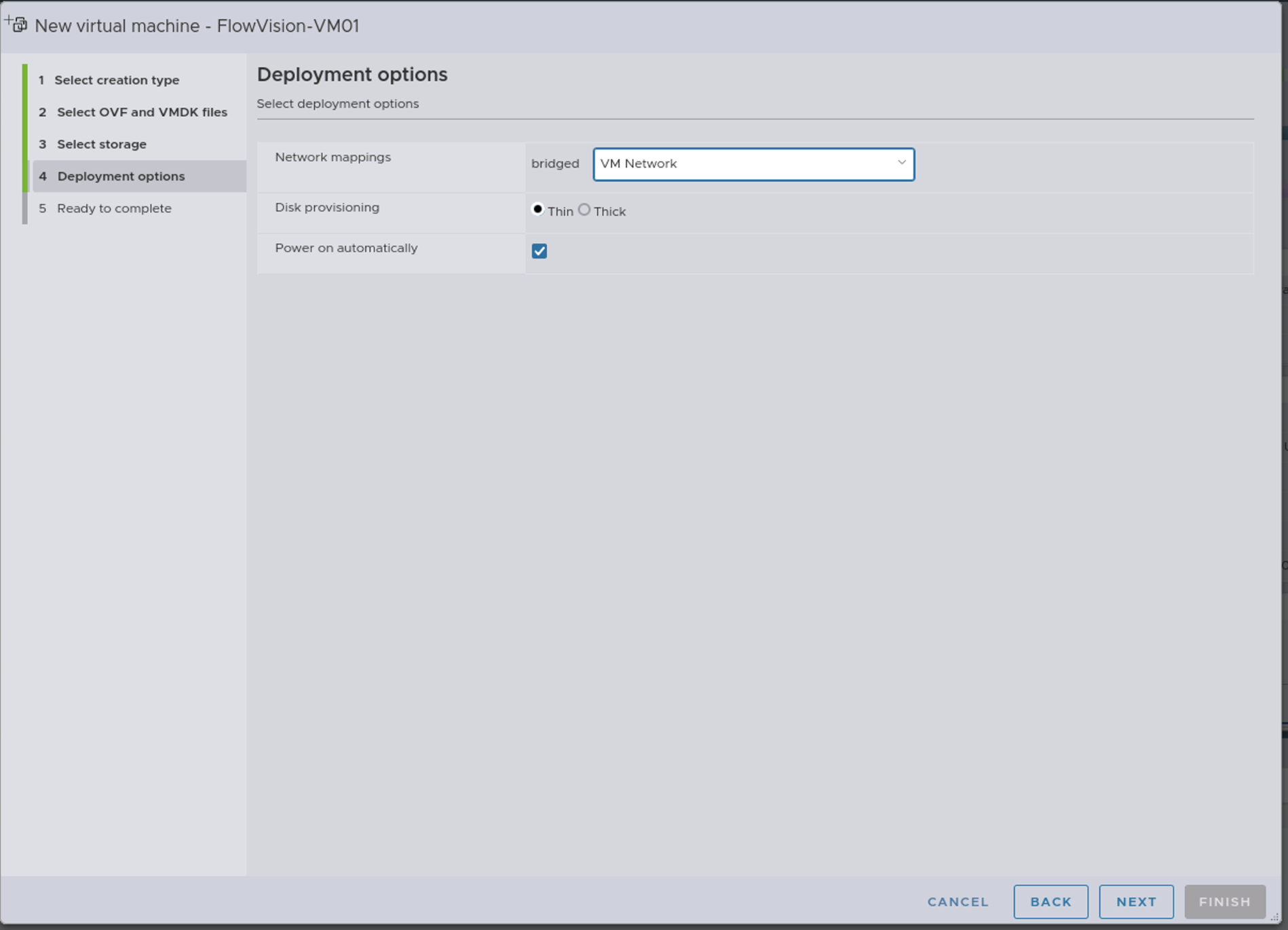Uncheck Power on automatically checkbox
This screenshot has height=930, width=1288.
[x=539, y=251]
